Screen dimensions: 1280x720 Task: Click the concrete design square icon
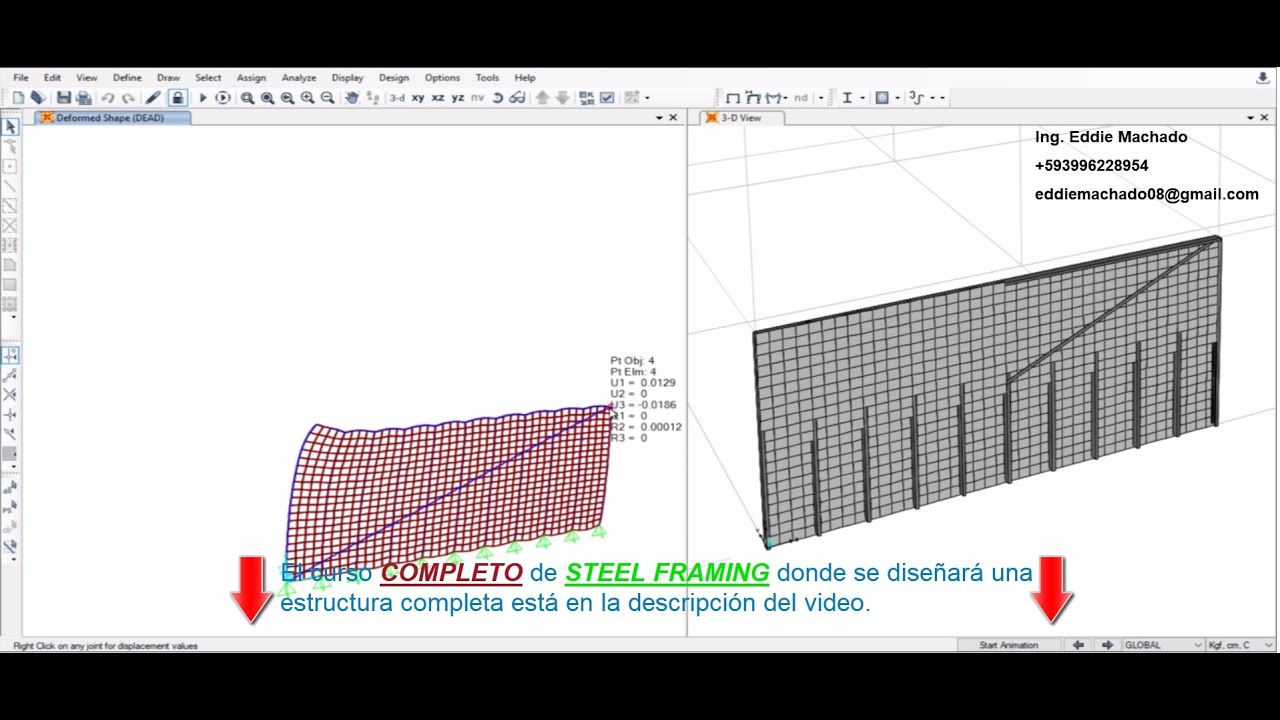point(882,98)
